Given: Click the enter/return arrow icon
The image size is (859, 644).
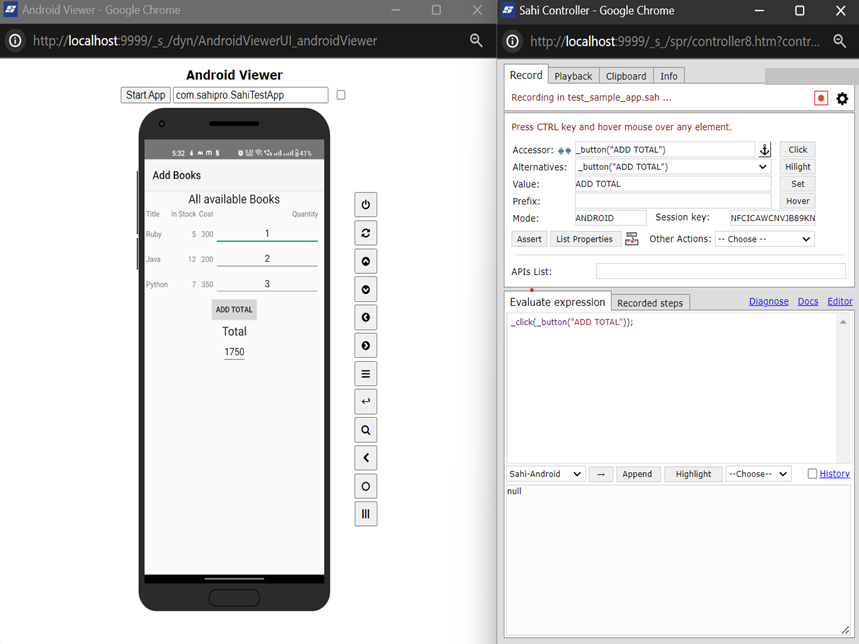Looking at the screenshot, I should coord(366,402).
